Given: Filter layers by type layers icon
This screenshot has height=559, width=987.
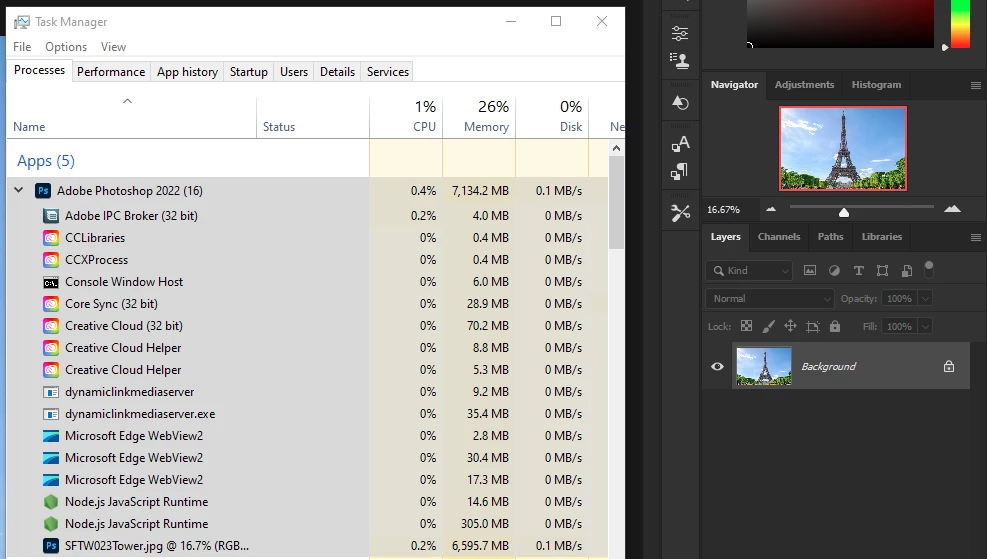Looking at the screenshot, I should 859,271.
